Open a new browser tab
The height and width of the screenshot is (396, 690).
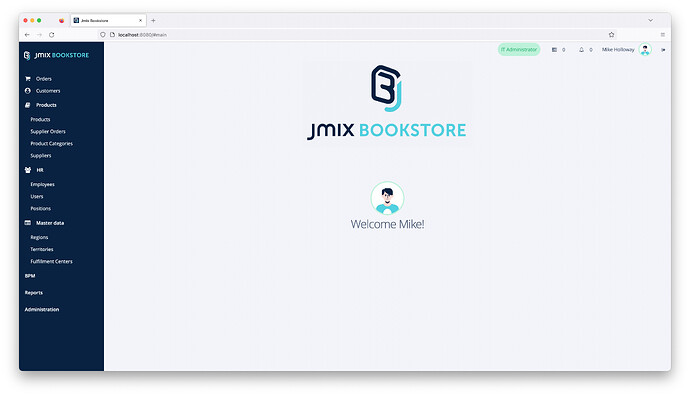(153, 21)
